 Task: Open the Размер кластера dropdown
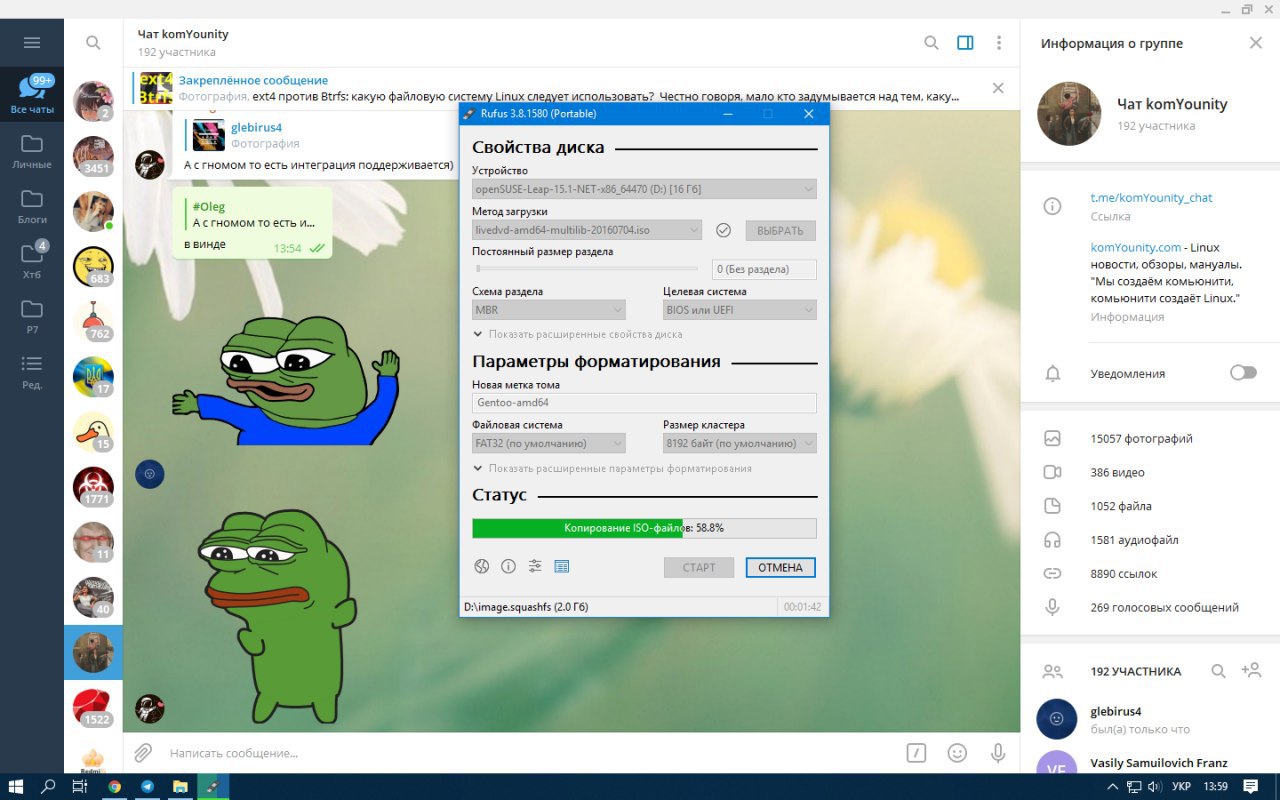pos(740,443)
